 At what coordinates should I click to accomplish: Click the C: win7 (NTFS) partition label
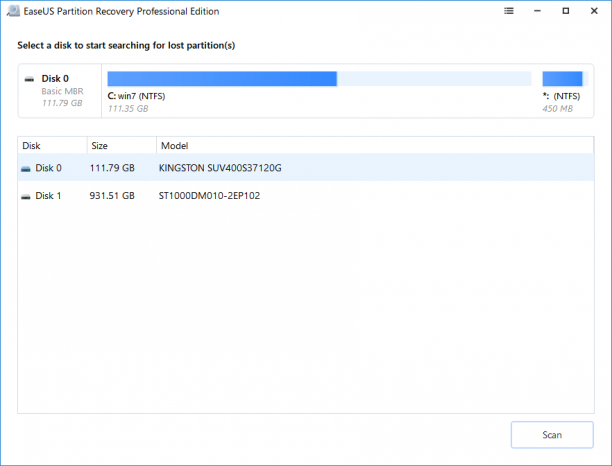click(x=136, y=96)
